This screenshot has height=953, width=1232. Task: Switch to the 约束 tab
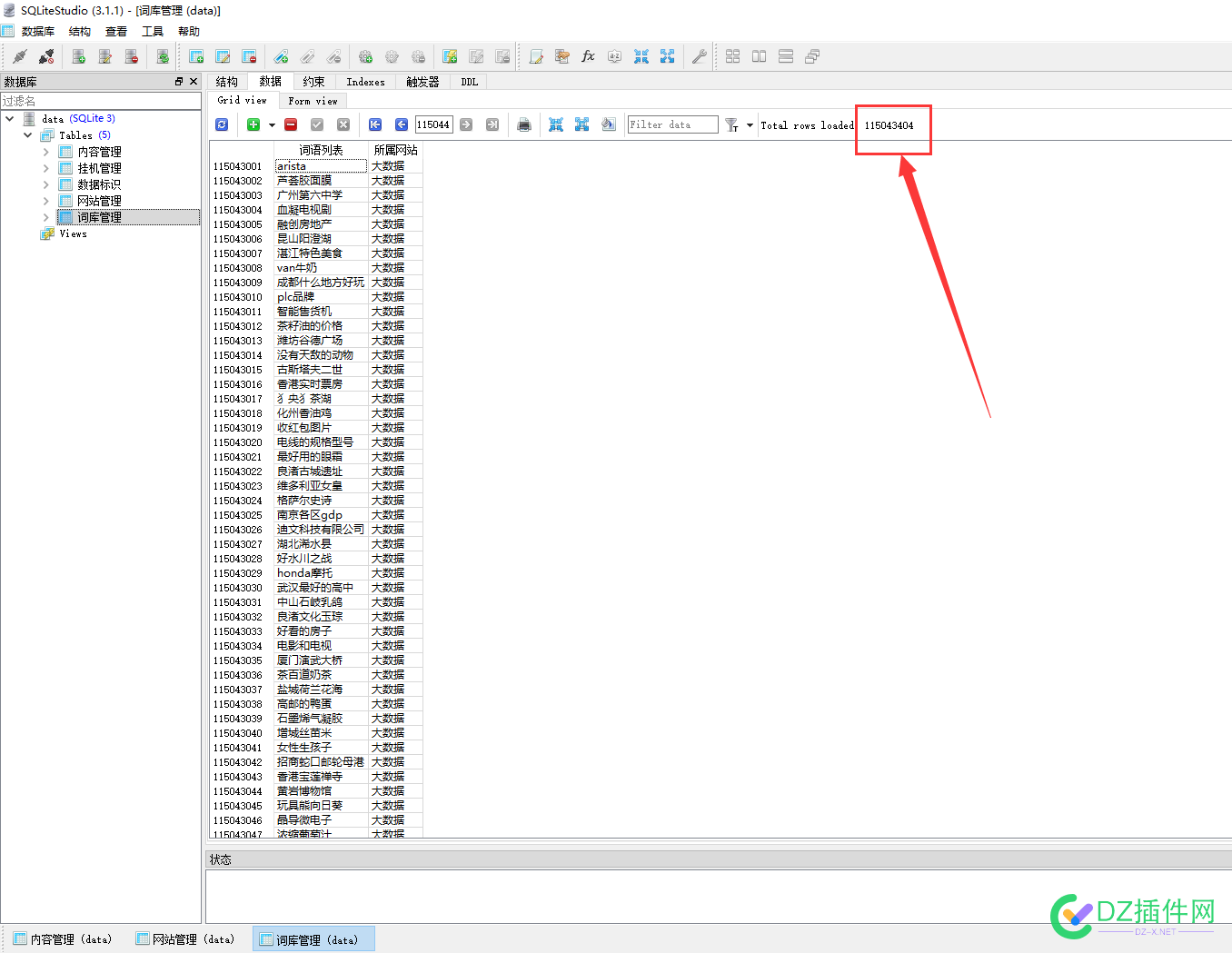314,82
